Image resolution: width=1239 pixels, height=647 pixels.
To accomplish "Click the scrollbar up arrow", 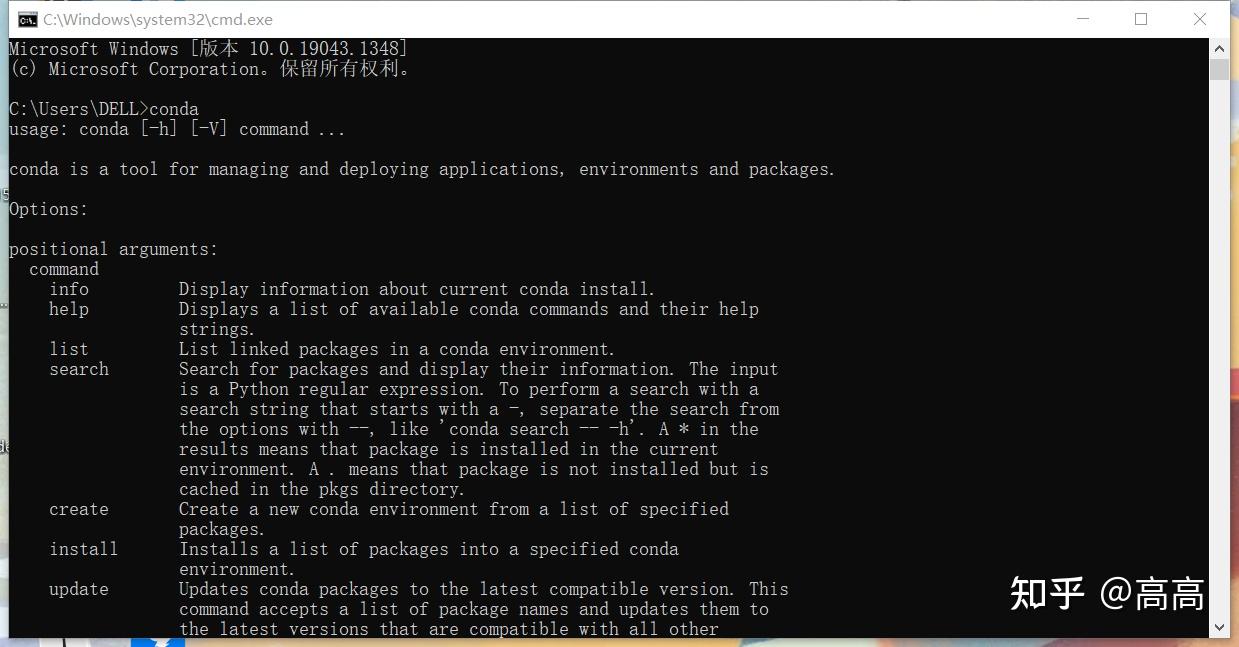I will (x=1219, y=48).
